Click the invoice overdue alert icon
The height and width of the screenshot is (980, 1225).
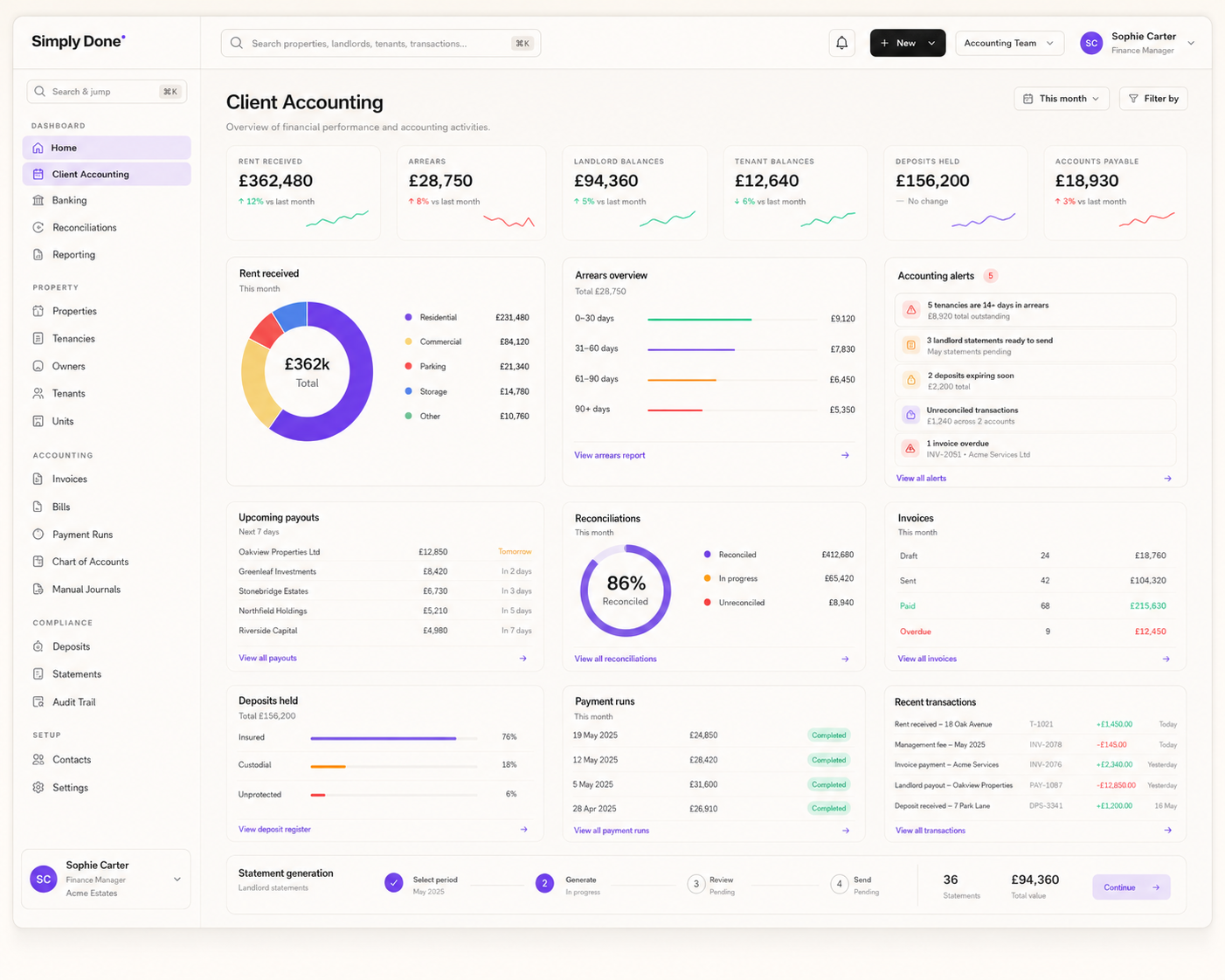click(x=911, y=448)
